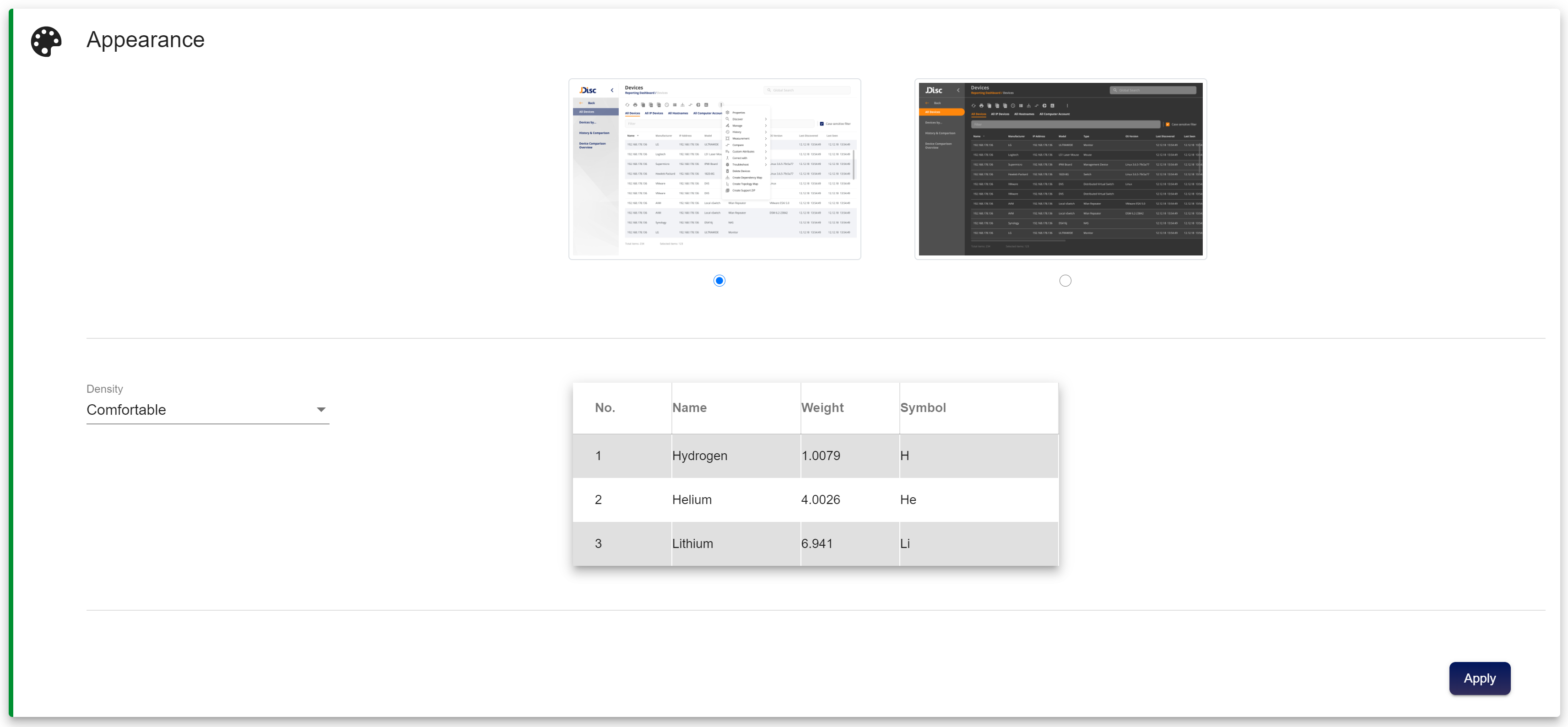The width and height of the screenshot is (1568, 727).
Task: Click the Weight column header
Action: pyautogui.click(x=822, y=408)
